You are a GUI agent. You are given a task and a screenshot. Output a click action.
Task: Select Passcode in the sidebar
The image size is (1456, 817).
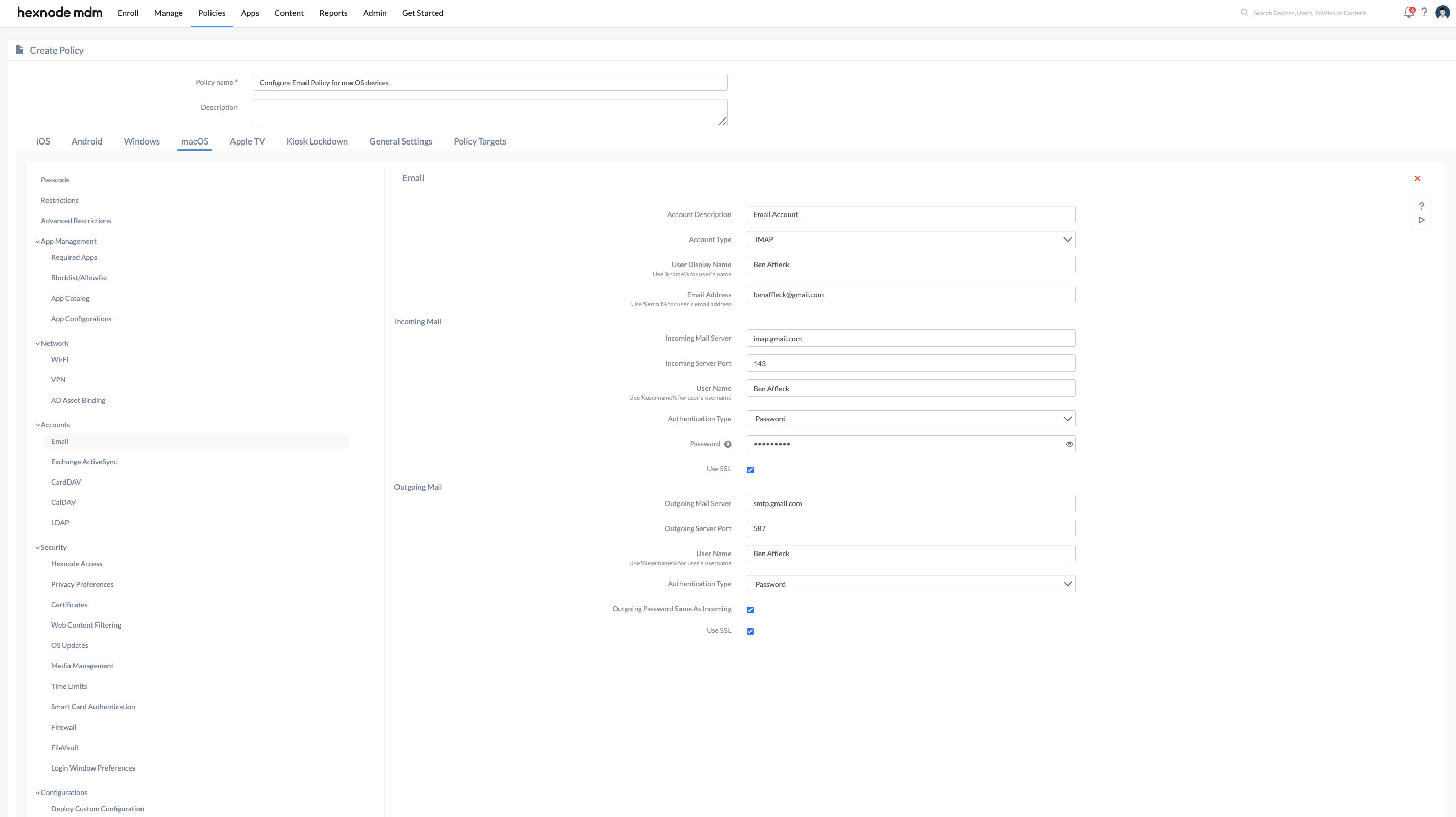(55, 180)
